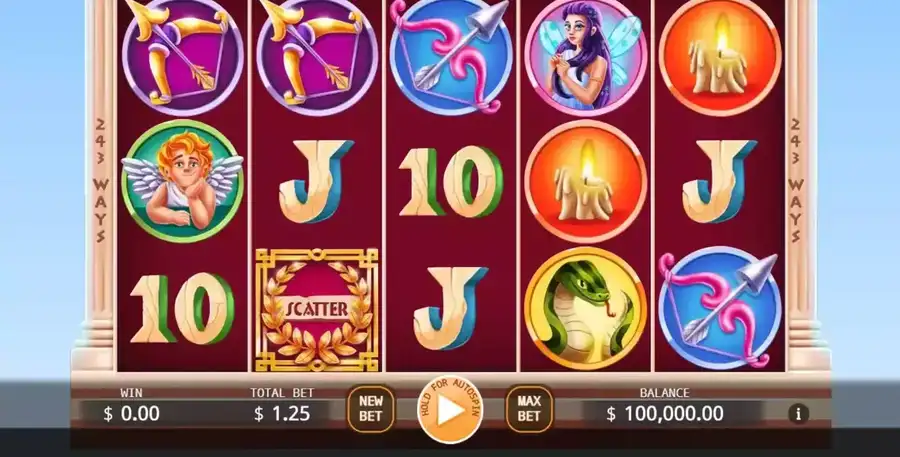Image resolution: width=900 pixels, height=457 pixels.
Task: Click the Balance amount display
Action: pos(666,413)
